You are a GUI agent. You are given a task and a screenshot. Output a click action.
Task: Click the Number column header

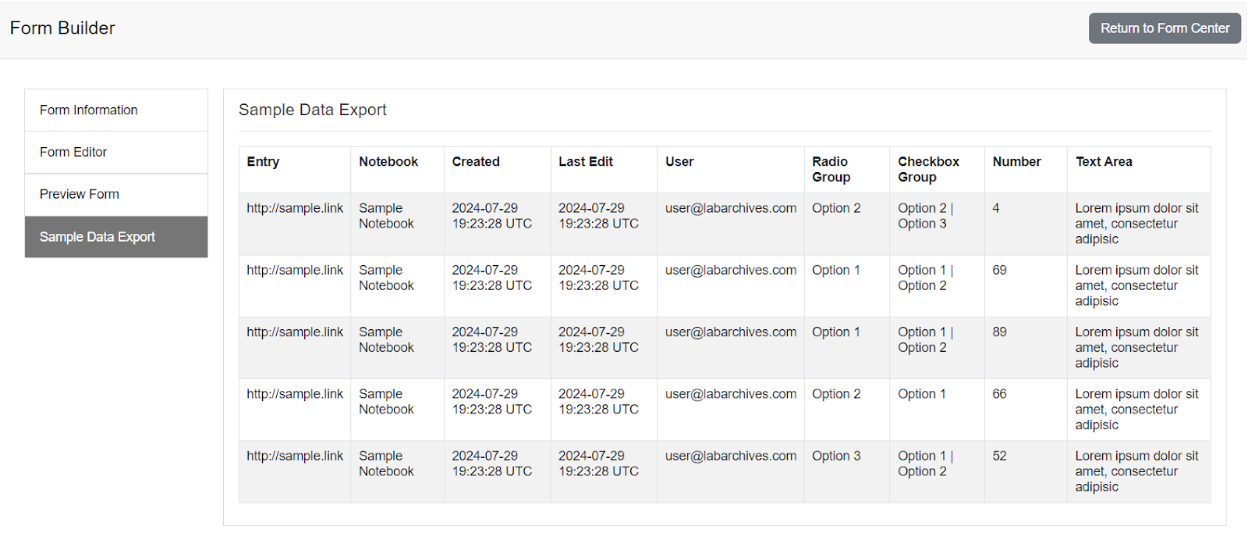[1017, 162]
